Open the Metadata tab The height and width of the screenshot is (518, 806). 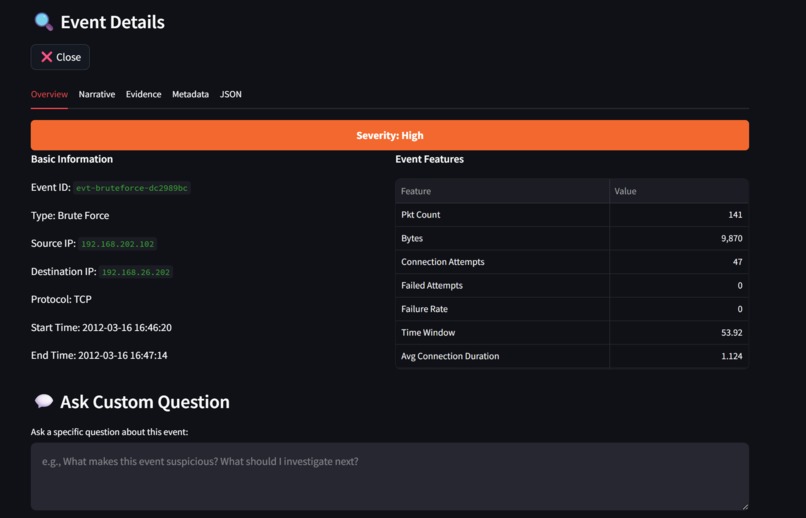[190, 95]
